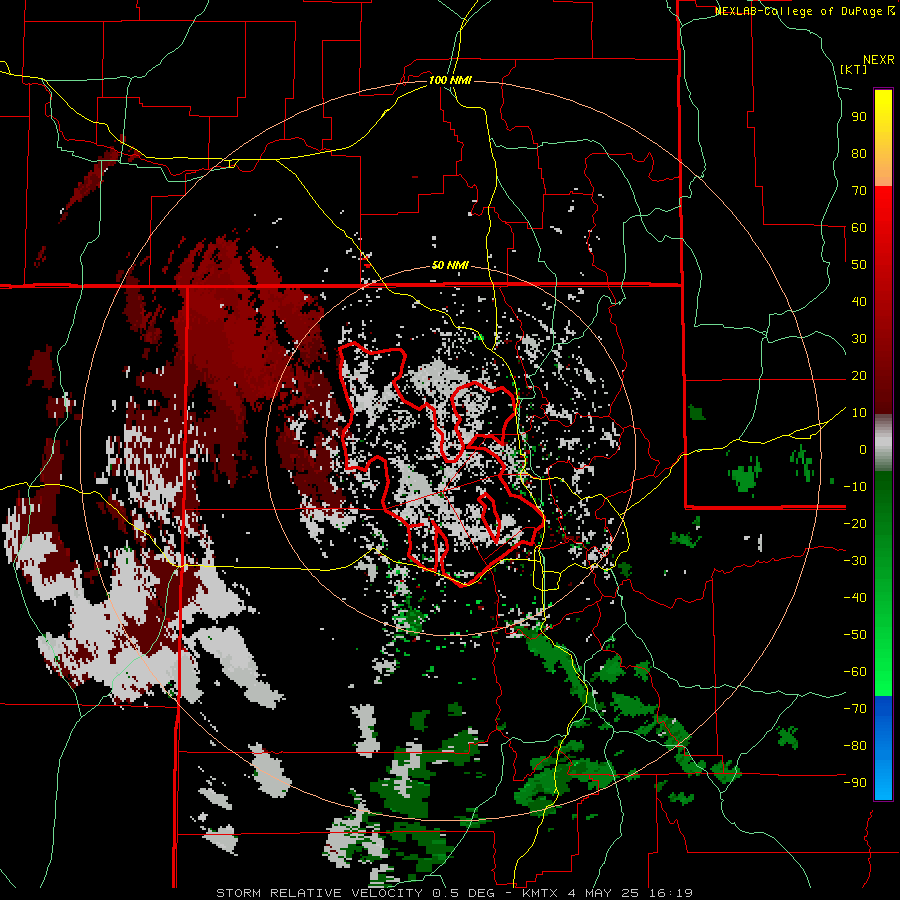Screen dimensions: 900x900
Task: Click the 10 value on velocity scale
Action: tap(859, 413)
